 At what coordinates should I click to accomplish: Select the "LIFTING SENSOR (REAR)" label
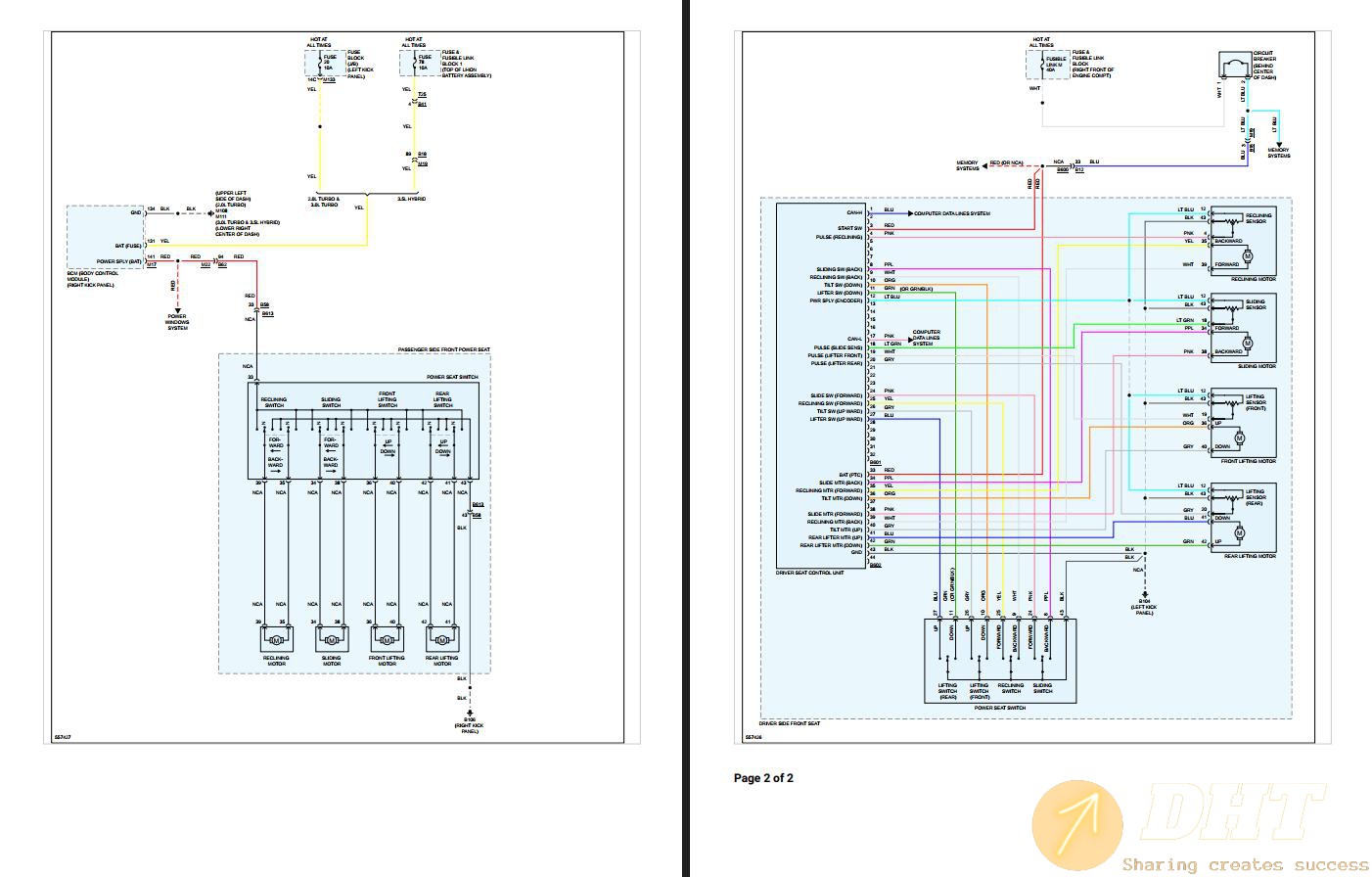tap(1256, 497)
